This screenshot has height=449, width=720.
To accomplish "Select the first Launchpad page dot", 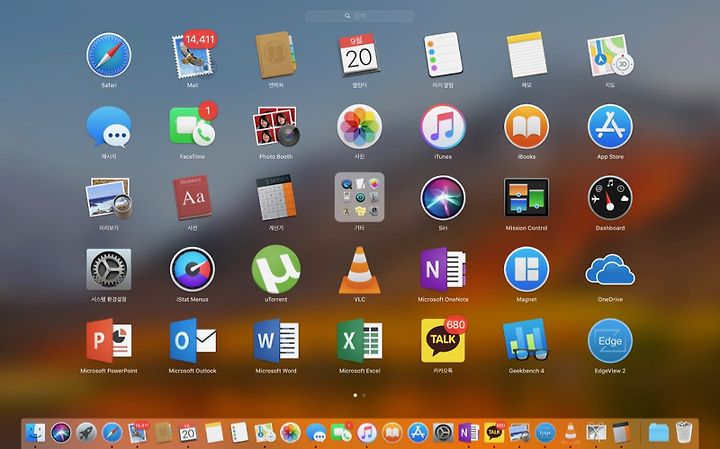I will [355, 395].
